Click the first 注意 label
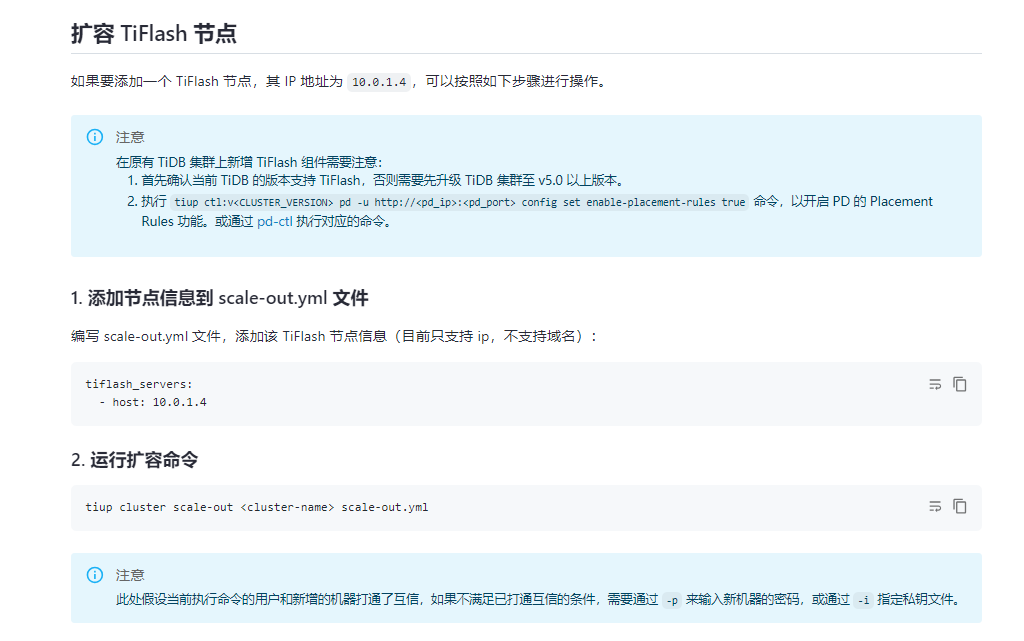Image resolution: width=1024 pixels, height=641 pixels. tap(130, 137)
